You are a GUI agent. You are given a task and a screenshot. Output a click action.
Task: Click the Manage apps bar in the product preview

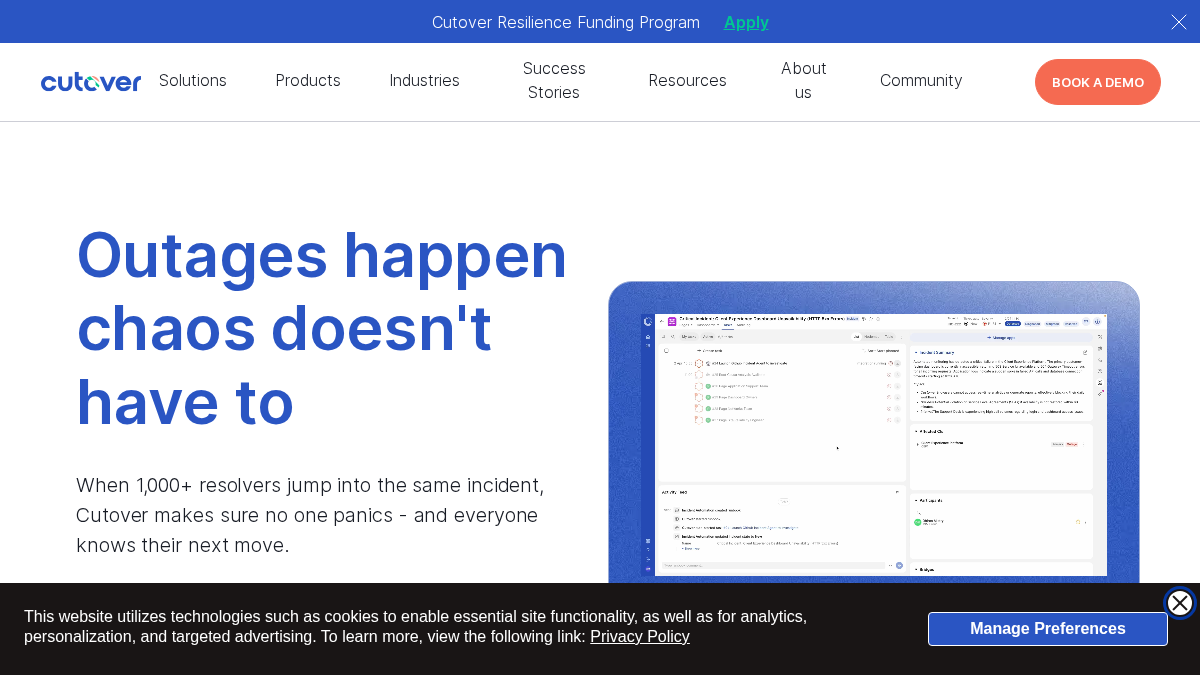(x=1001, y=338)
